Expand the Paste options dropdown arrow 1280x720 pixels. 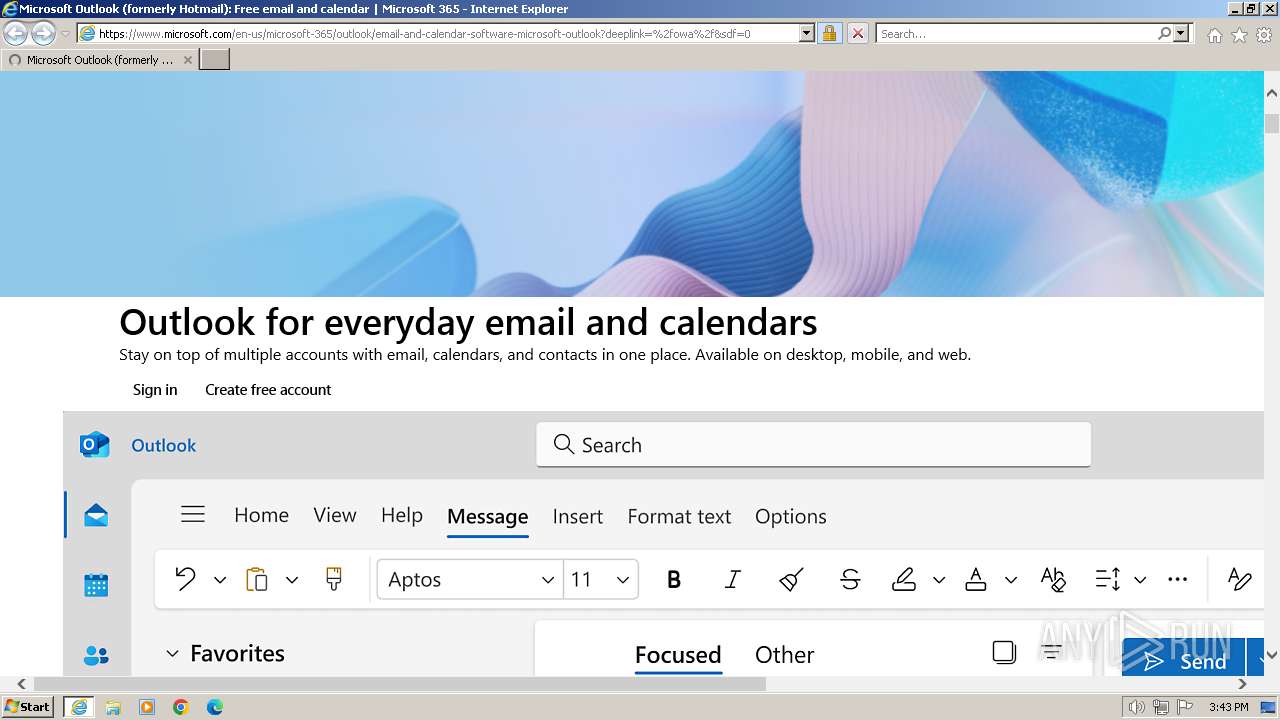tap(292, 580)
